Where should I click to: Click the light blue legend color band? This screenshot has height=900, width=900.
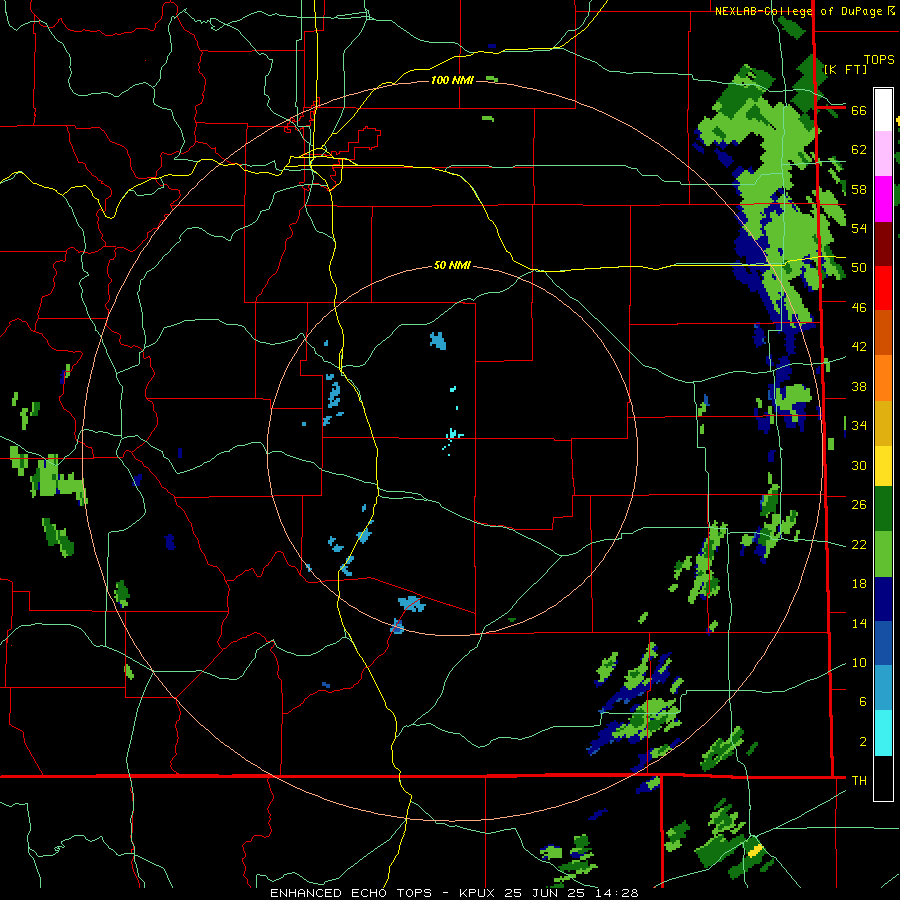883,688
